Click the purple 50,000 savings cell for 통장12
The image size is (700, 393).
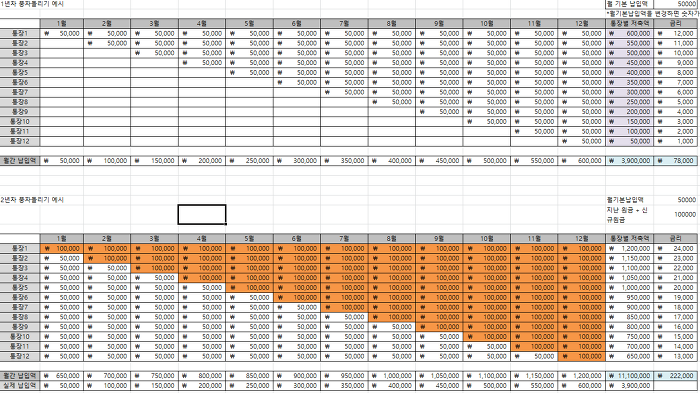point(629,142)
